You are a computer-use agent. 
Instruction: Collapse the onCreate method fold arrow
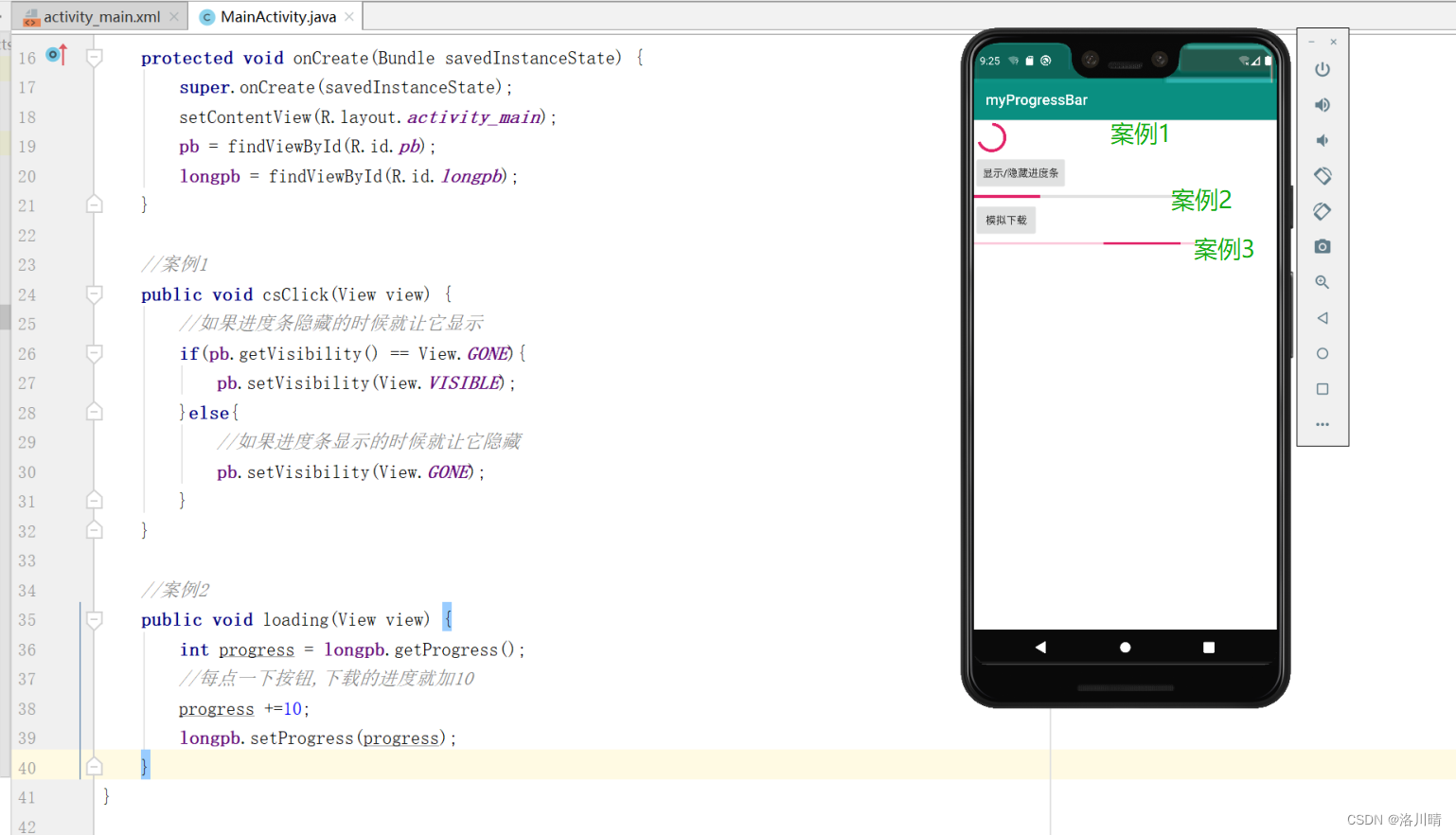93,57
